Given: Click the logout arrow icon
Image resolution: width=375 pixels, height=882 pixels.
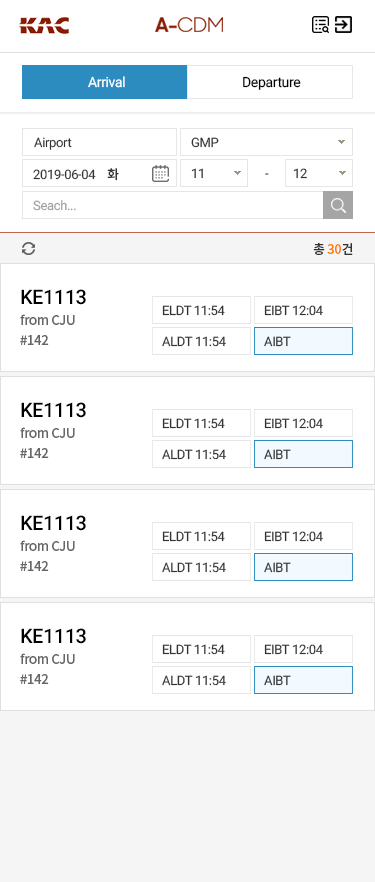Looking at the screenshot, I should [343, 25].
